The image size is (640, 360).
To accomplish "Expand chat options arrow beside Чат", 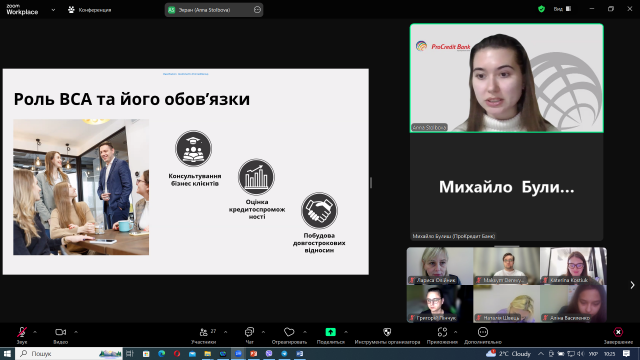I will point(263,332).
